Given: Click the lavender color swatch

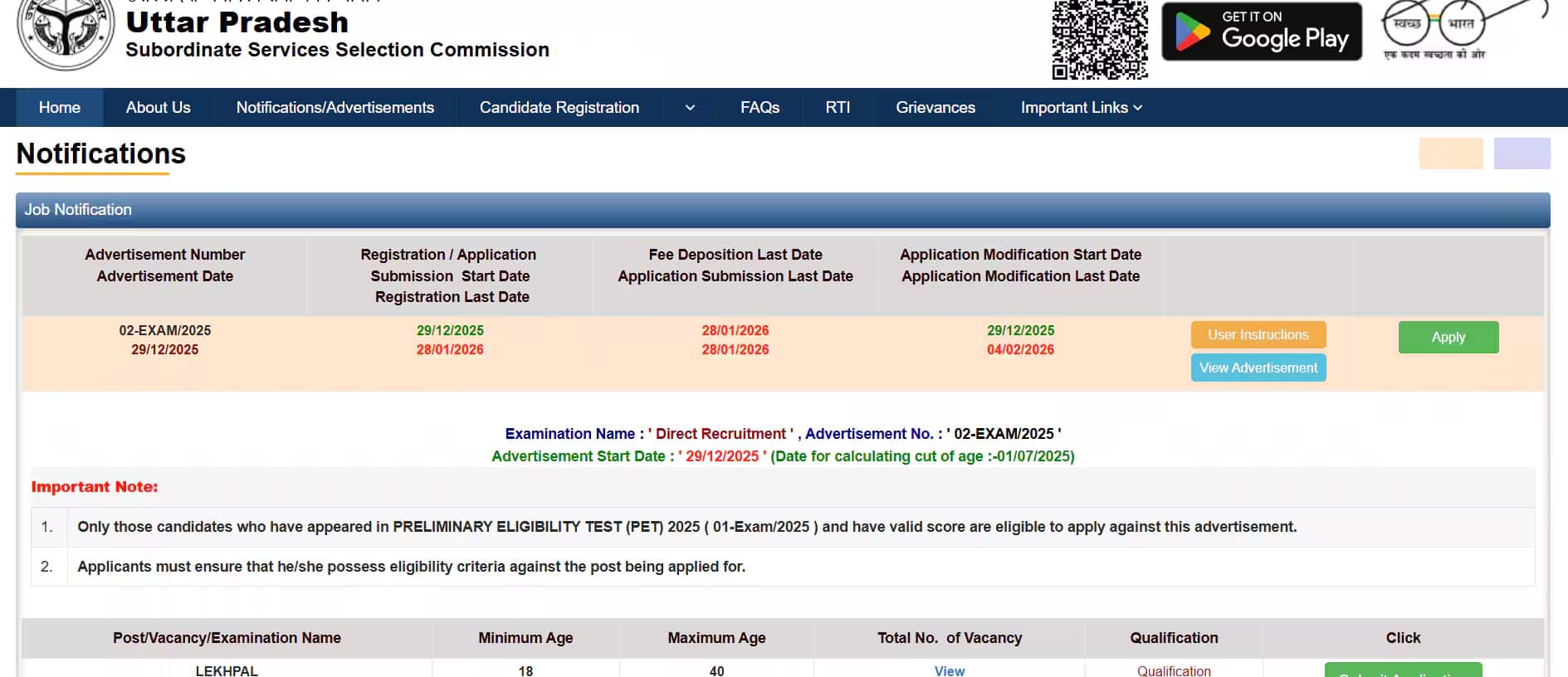Looking at the screenshot, I should pos(1522,153).
